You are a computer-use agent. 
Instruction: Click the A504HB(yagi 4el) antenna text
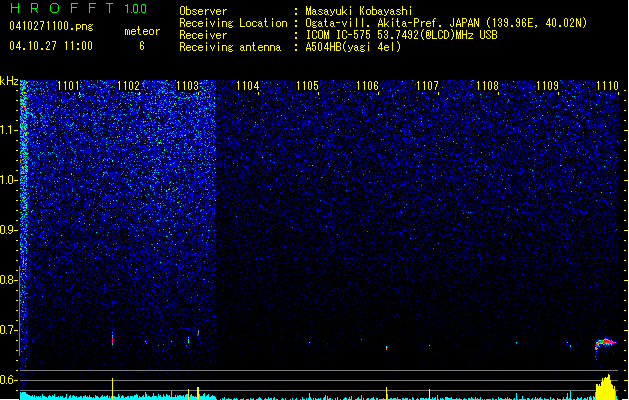coord(353,47)
